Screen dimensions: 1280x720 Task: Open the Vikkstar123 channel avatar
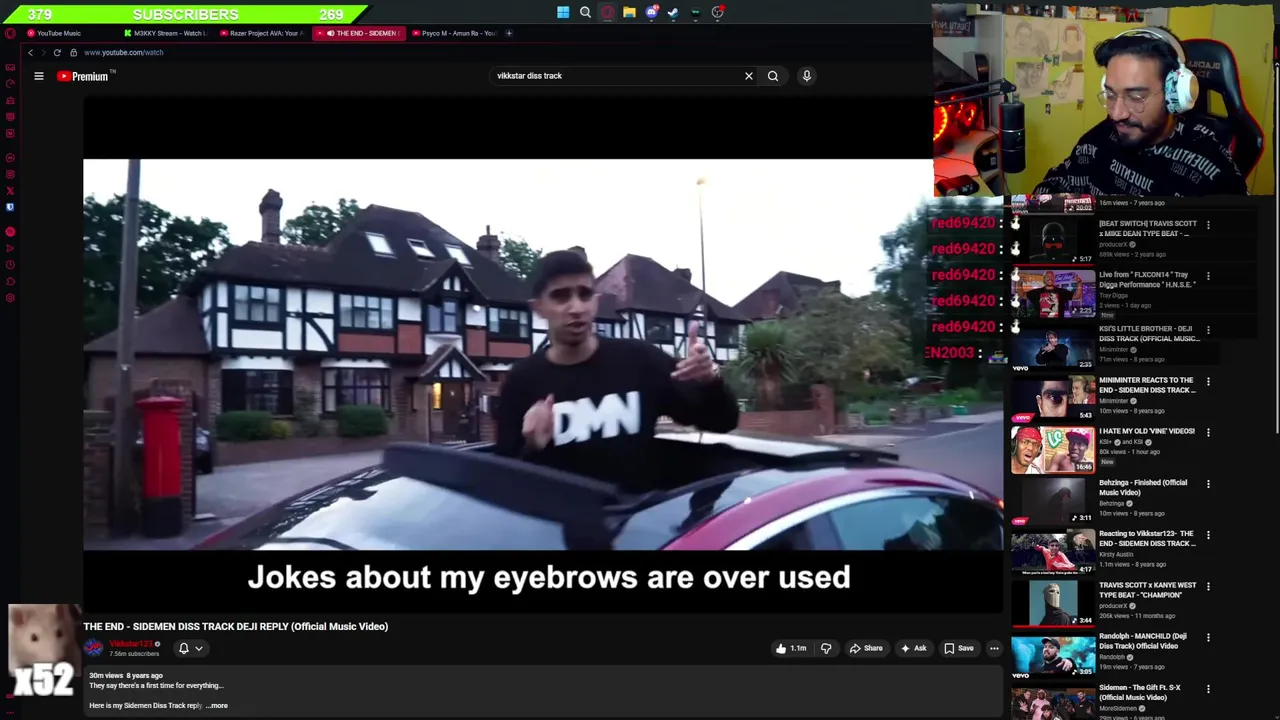tap(93, 648)
